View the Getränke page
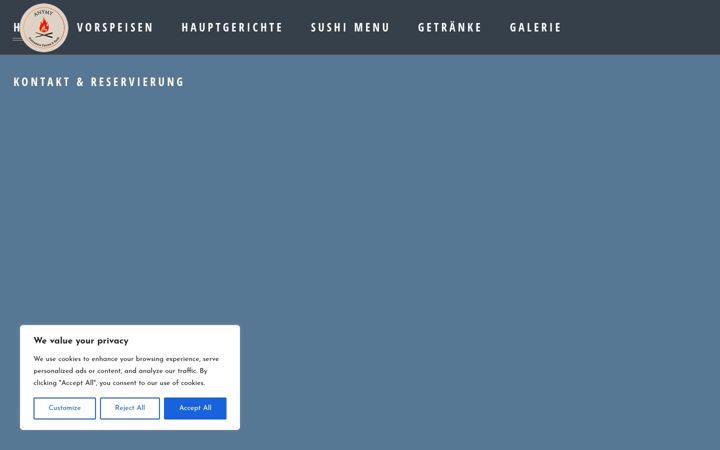This screenshot has height=450, width=720. point(450,27)
